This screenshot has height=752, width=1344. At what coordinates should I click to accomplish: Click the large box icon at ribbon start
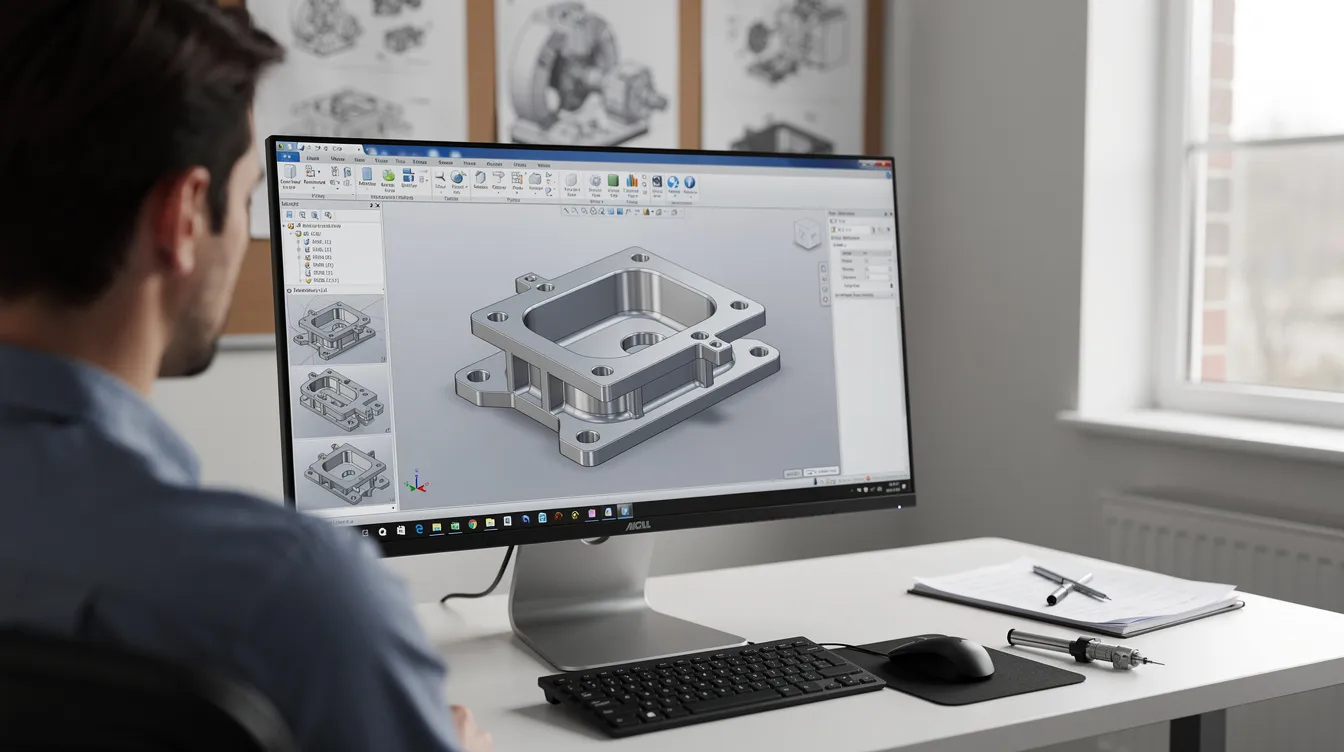click(x=290, y=172)
